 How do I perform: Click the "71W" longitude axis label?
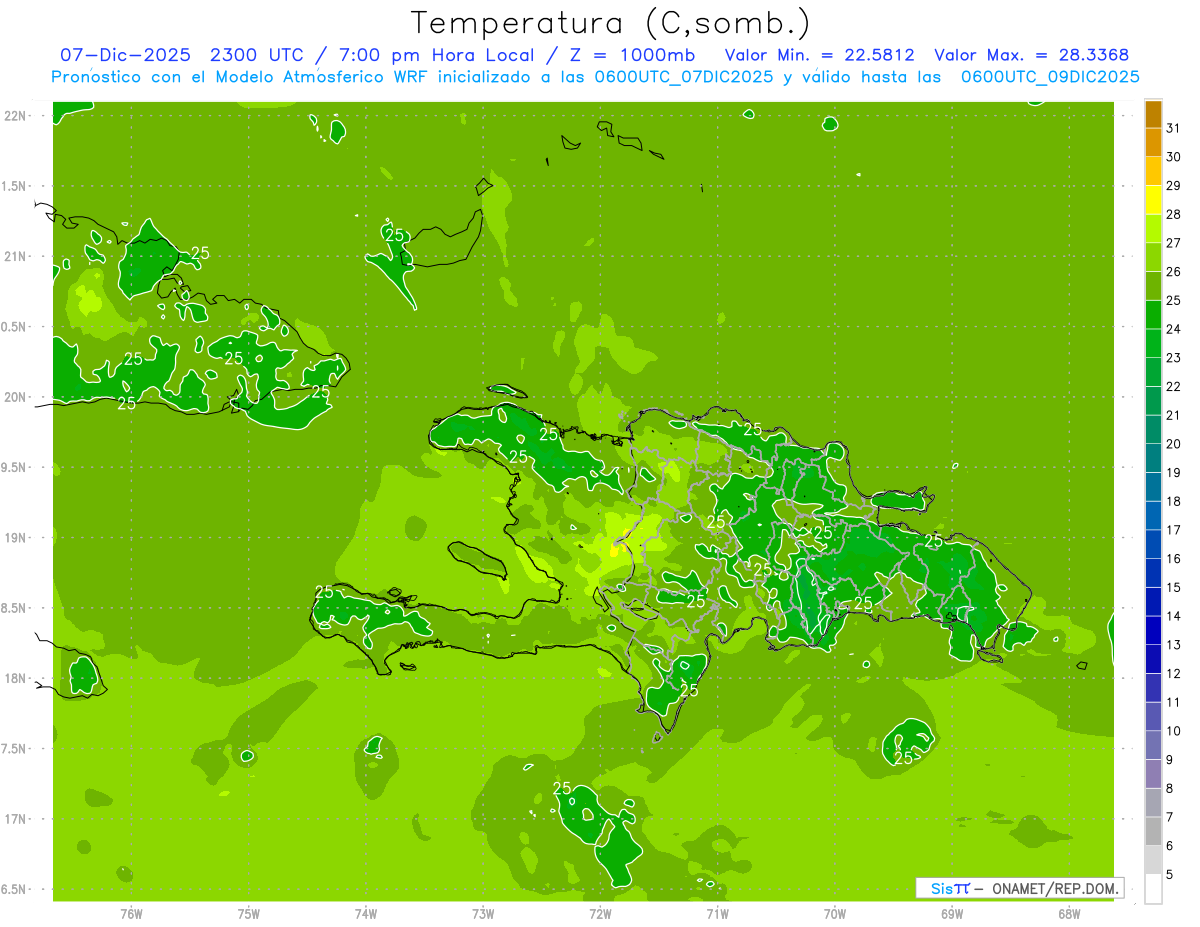pos(717,913)
